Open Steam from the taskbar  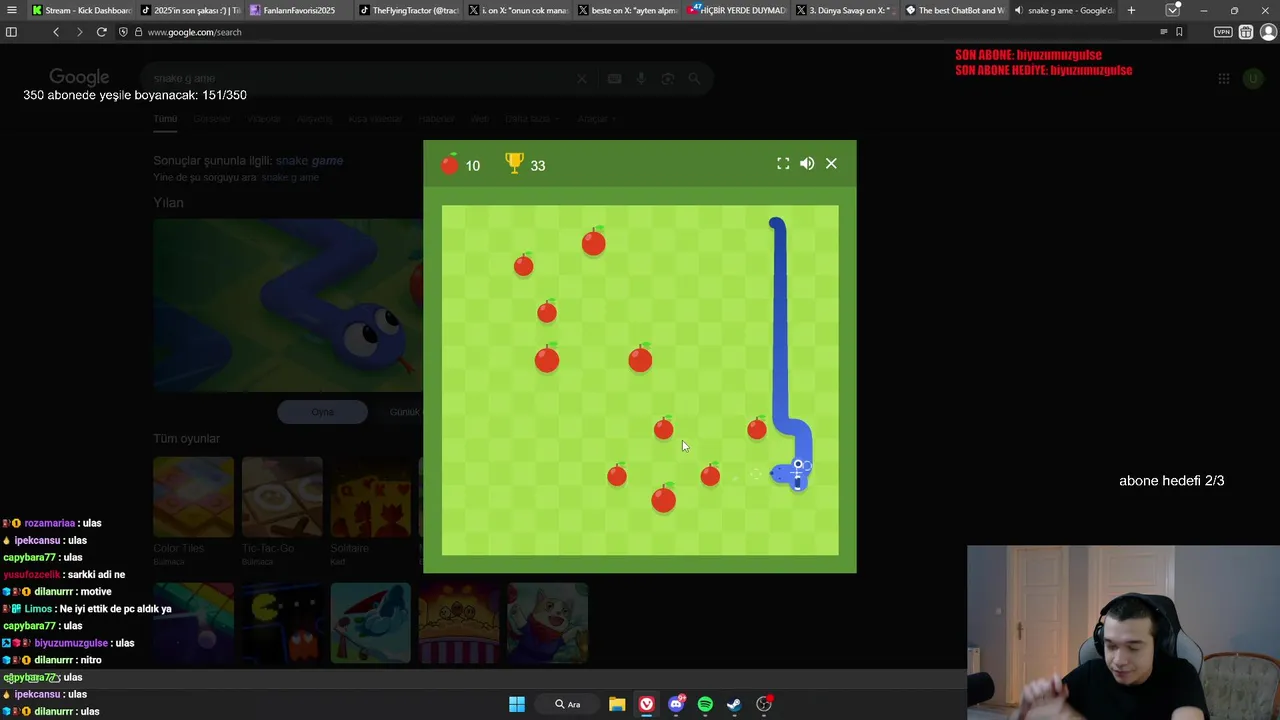tap(734, 704)
